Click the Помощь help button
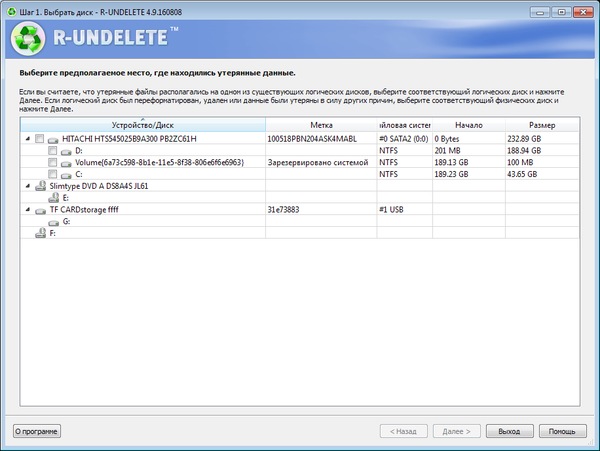 click(563, 431)
